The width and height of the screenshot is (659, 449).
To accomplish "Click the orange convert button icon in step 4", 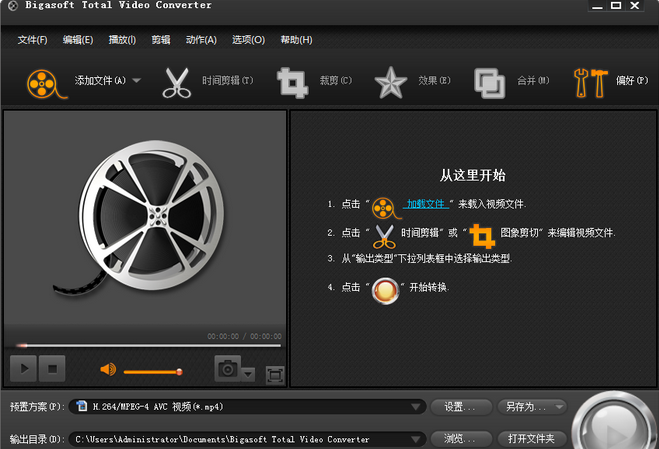I will coord(385,291).
